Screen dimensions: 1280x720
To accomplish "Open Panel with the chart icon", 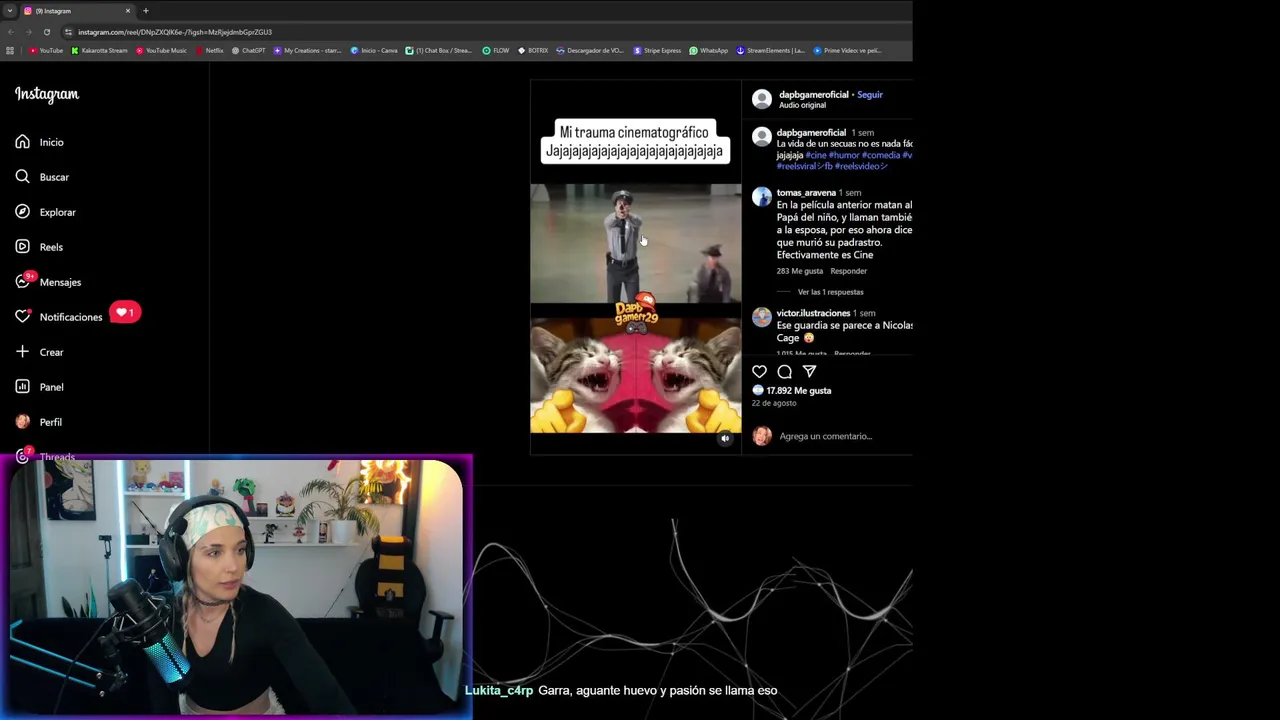I will [x=22, y=387].
